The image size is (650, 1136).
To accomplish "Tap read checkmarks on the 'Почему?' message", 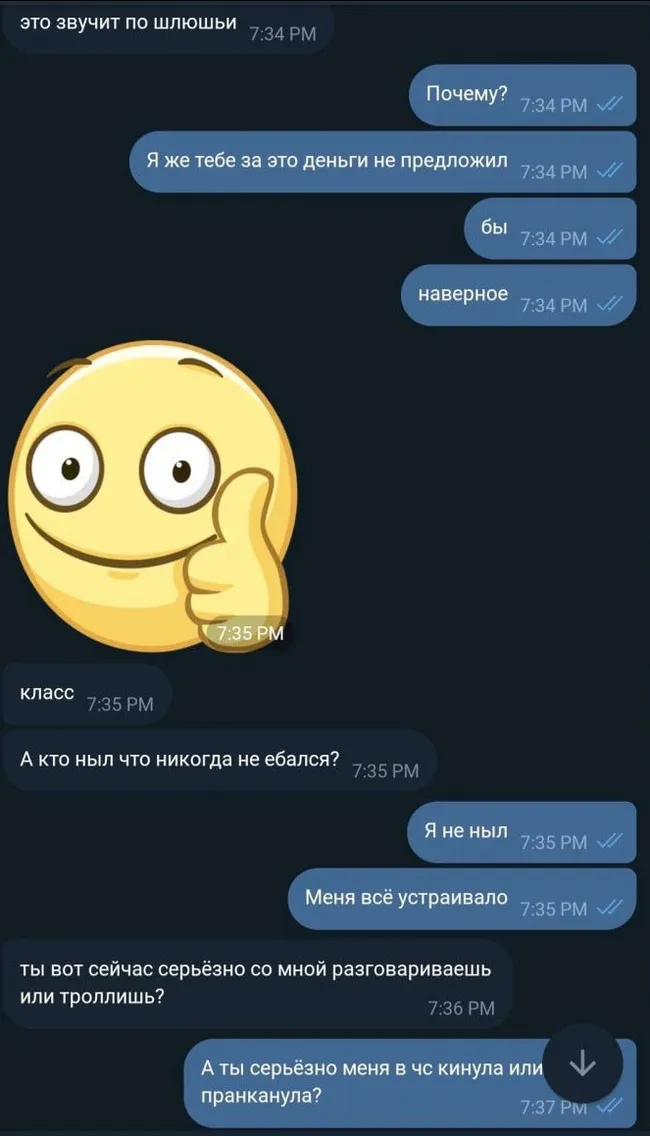I will tap(609, 105).
